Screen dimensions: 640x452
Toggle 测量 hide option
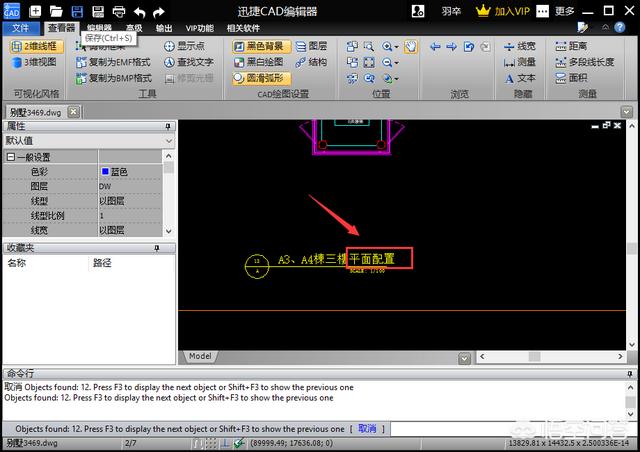[x=520, y=62]
